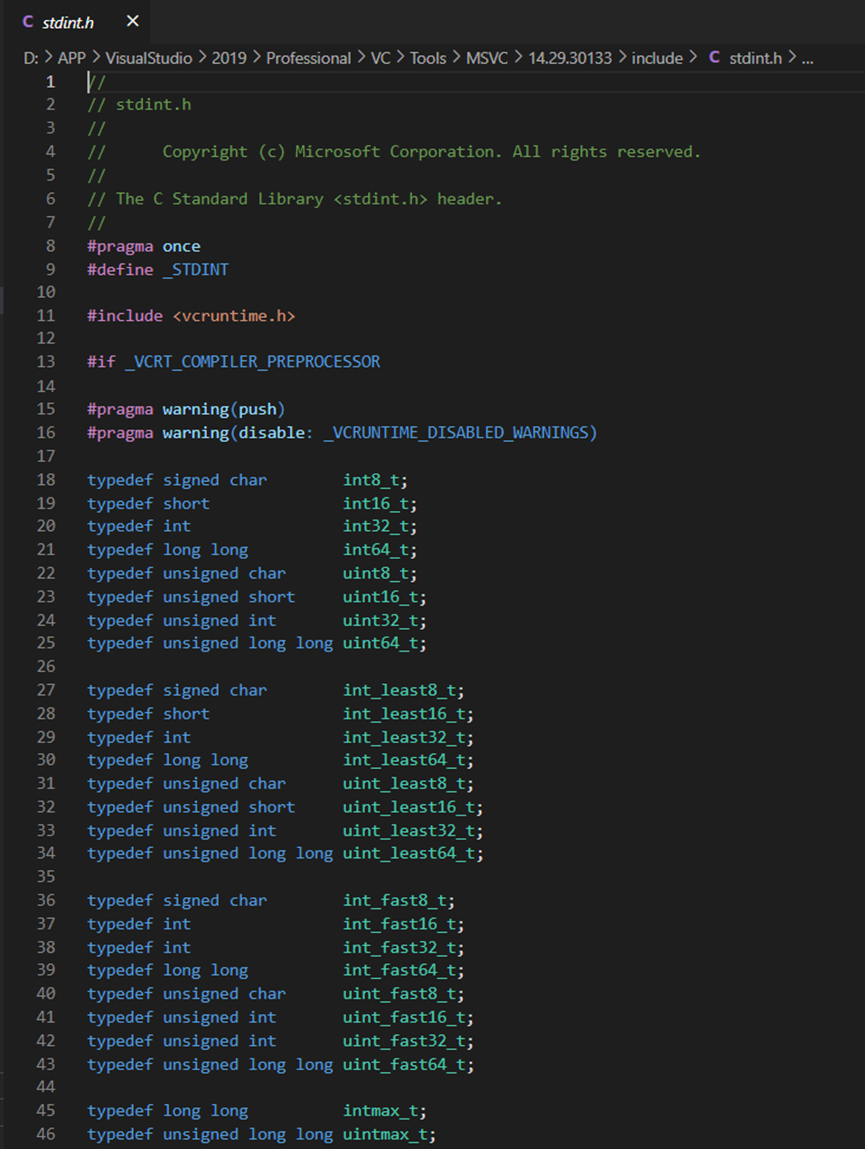Close the stdint.h tab
Image resolution: width=865 pixels, height=1149 pixels.
(x=133, y=21)
